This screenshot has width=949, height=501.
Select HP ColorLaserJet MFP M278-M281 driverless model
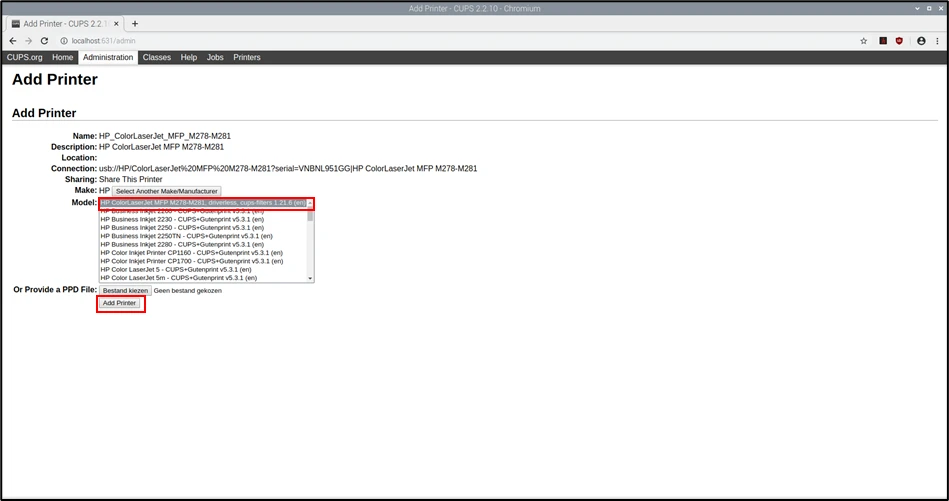203,203
